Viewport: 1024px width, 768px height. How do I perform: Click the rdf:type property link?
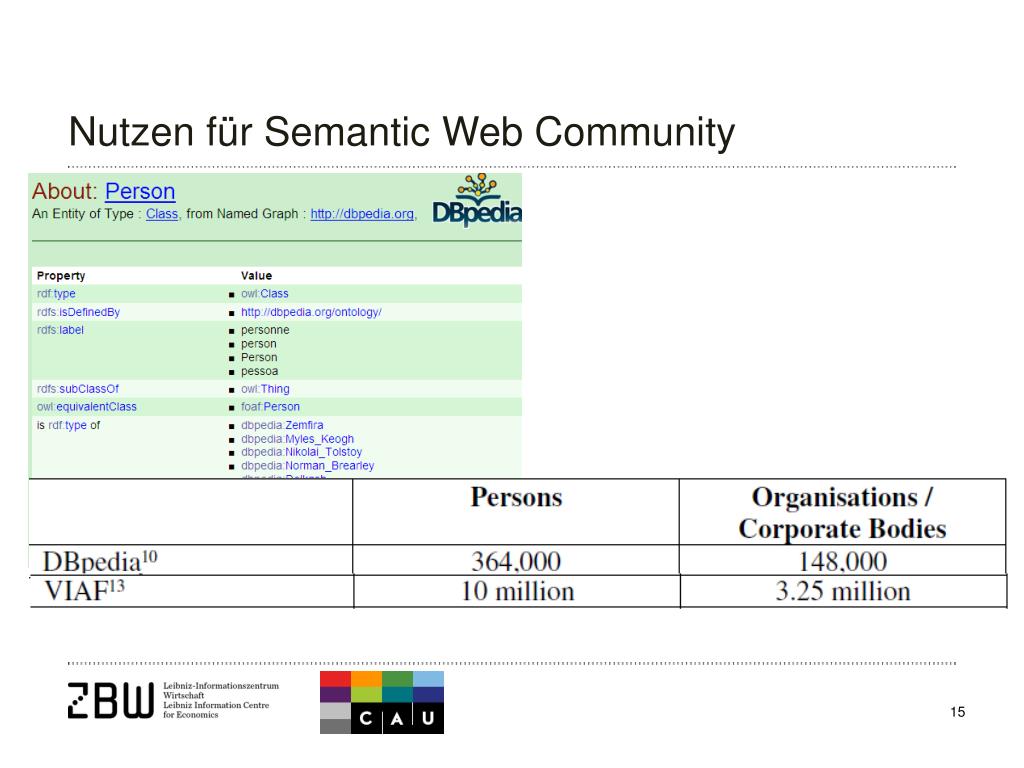pyautogui.click(x=56, y=294)
